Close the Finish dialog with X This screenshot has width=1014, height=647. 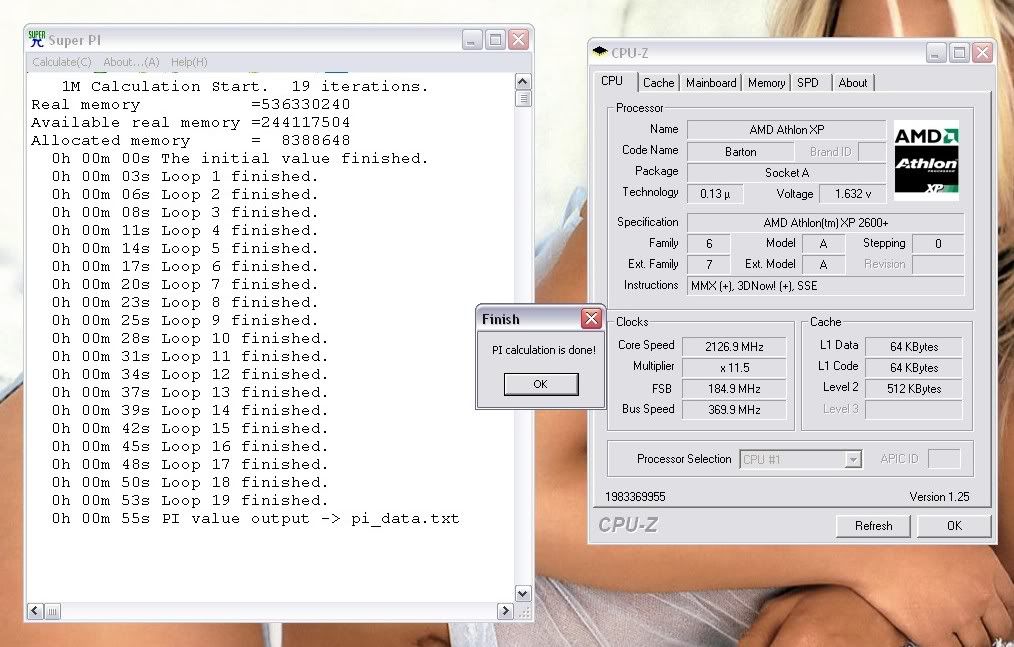coord(591,318)
